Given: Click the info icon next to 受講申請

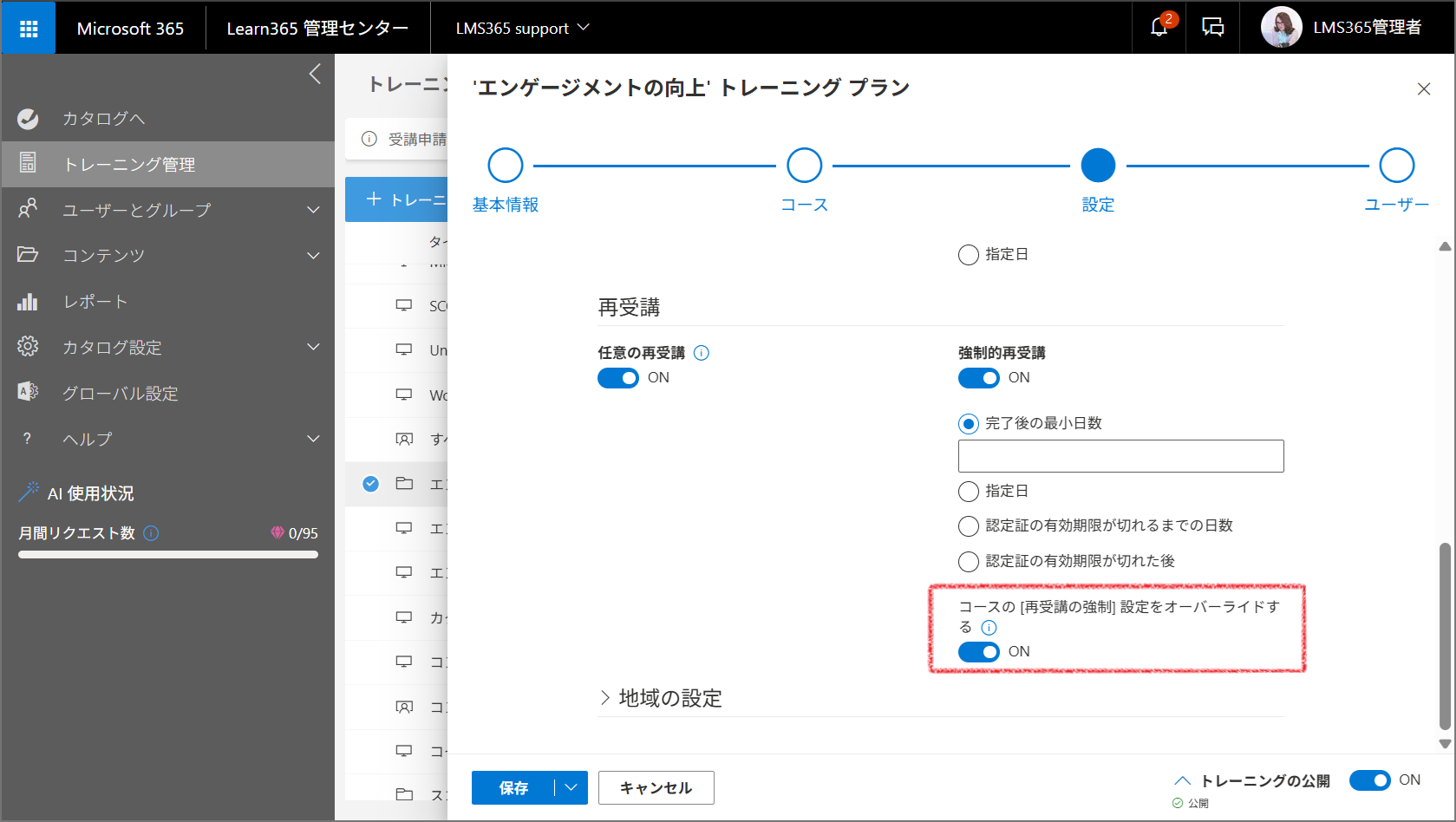Looking at the screenshot, I should 369,139.
